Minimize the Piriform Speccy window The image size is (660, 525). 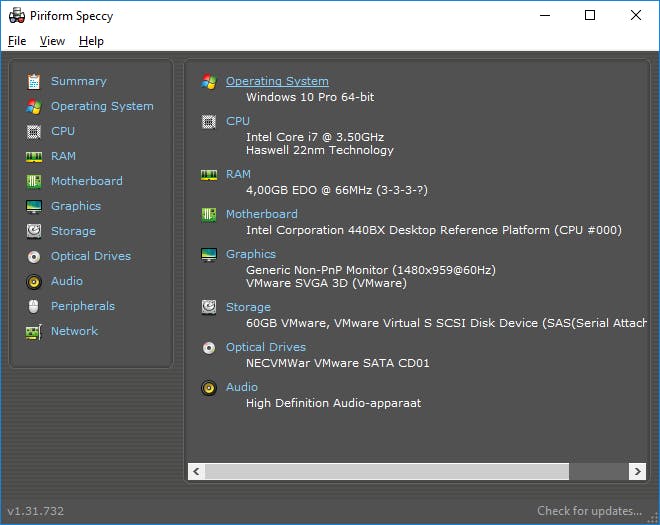point(545,15)
